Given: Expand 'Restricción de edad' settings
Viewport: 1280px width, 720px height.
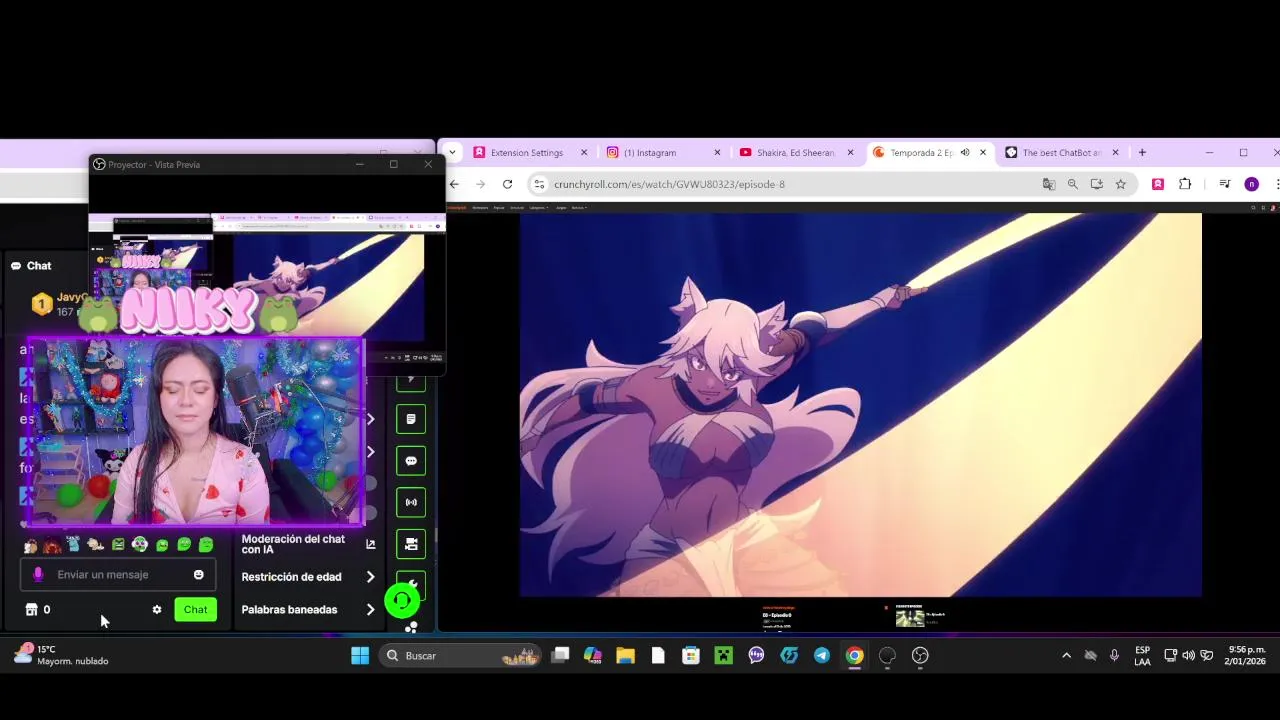Looking at the screenshot, I should [309, 577].
